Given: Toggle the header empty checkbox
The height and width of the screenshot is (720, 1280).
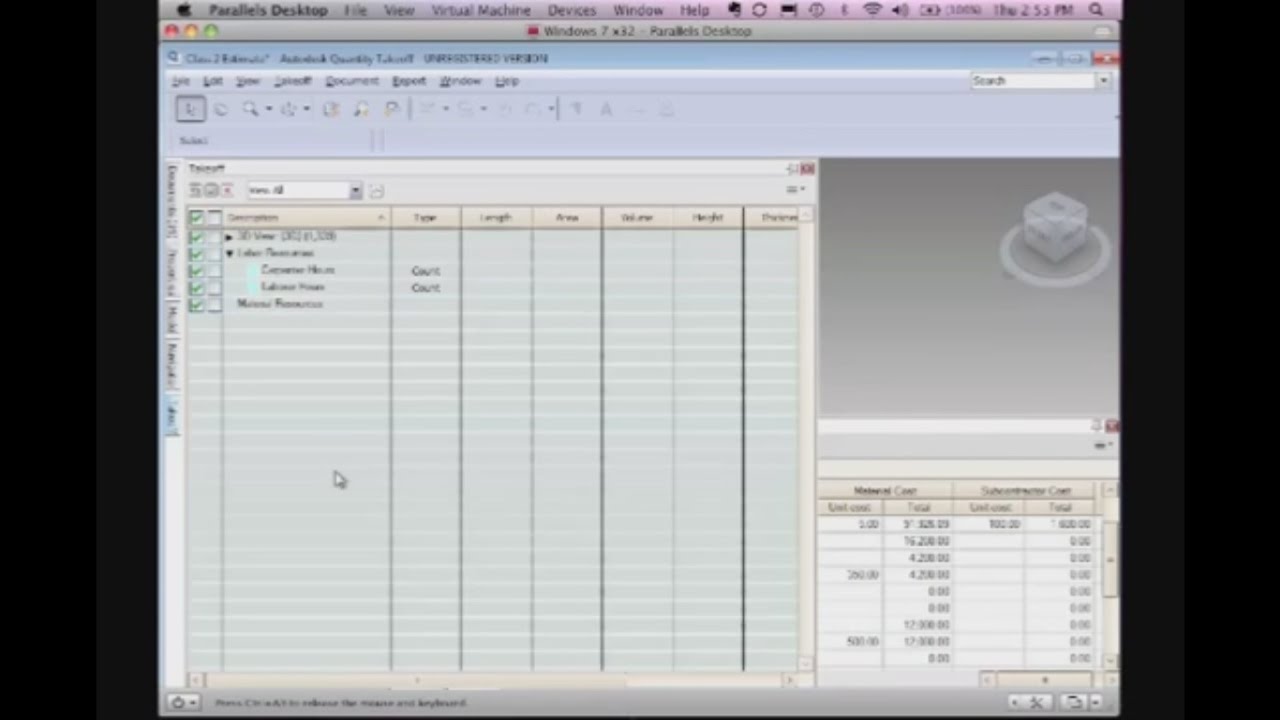Looking at the screenshot, I should pyautogui.click(x=214, y=217).
